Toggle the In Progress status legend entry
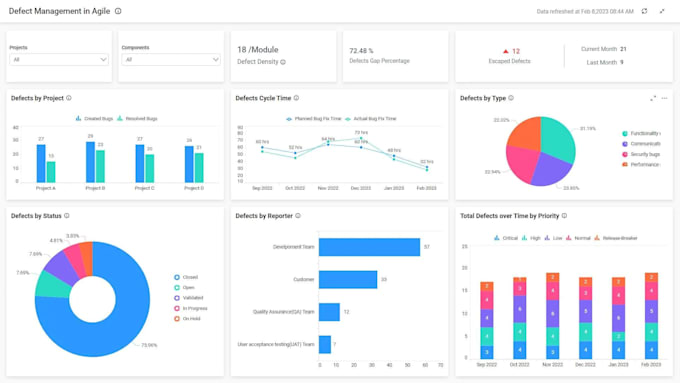680x383 pixels. tap(191, 308)
